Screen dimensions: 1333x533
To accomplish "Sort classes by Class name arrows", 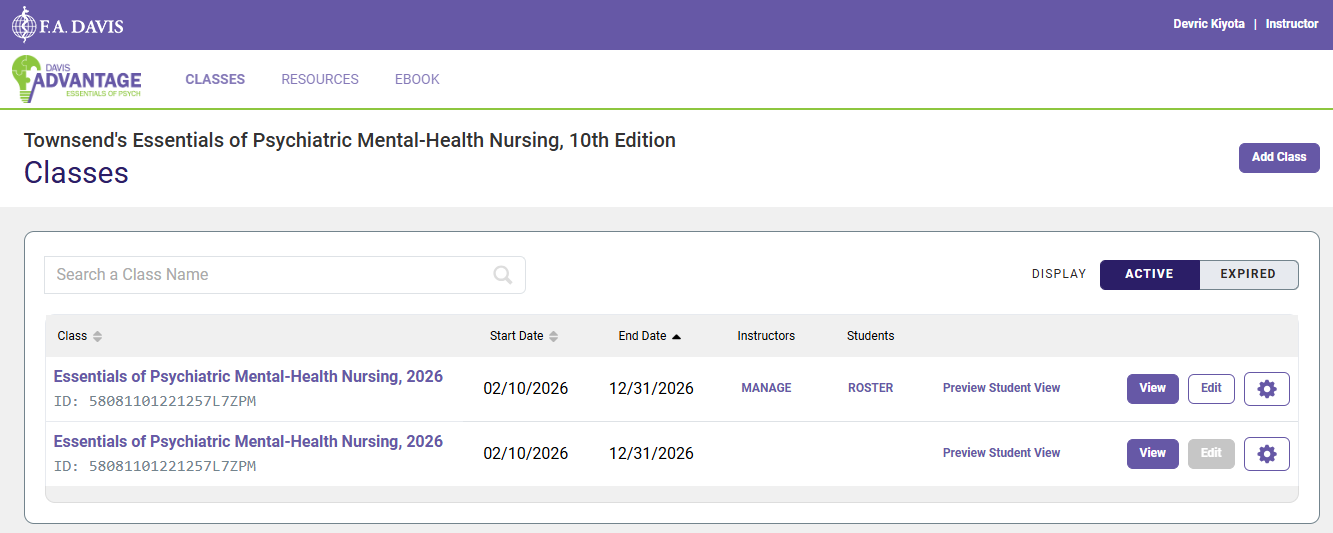I will point(97,336).
